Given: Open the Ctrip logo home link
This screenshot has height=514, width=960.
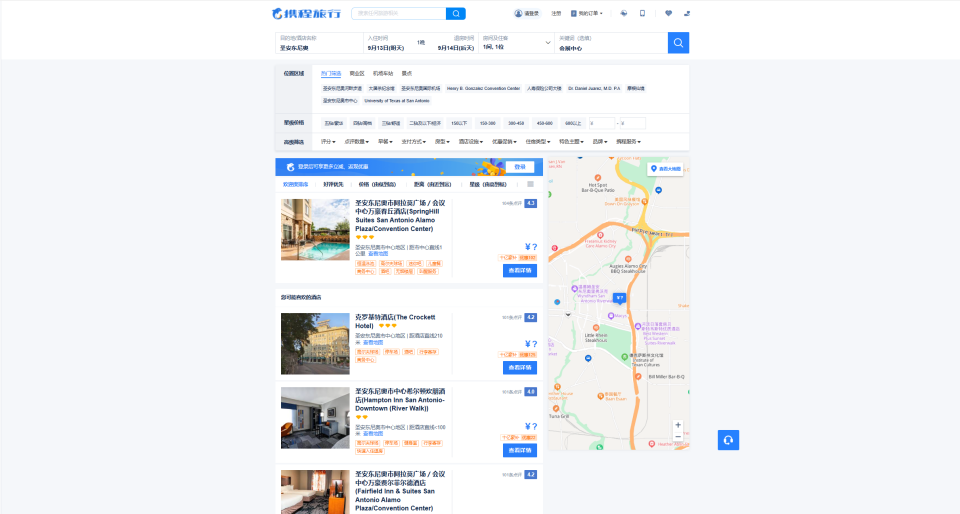Looking at the screenshot, I should point(306,13).
